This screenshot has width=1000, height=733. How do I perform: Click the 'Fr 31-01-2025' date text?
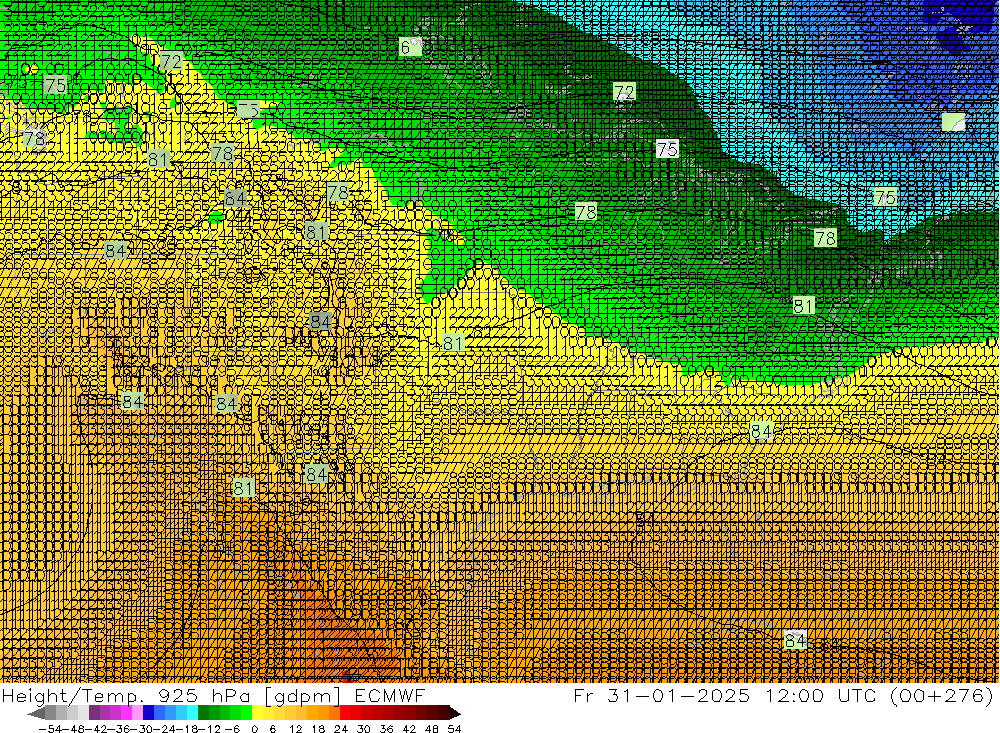[661, 695]
